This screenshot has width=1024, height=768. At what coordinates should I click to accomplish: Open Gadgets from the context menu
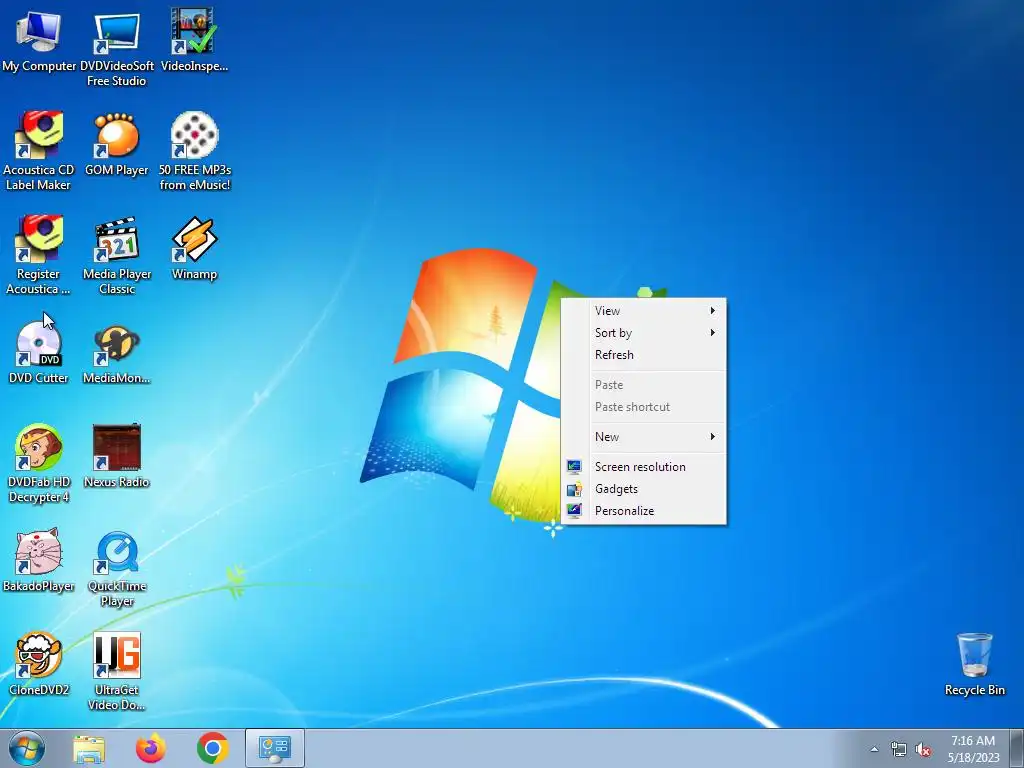tap(643, 489)
